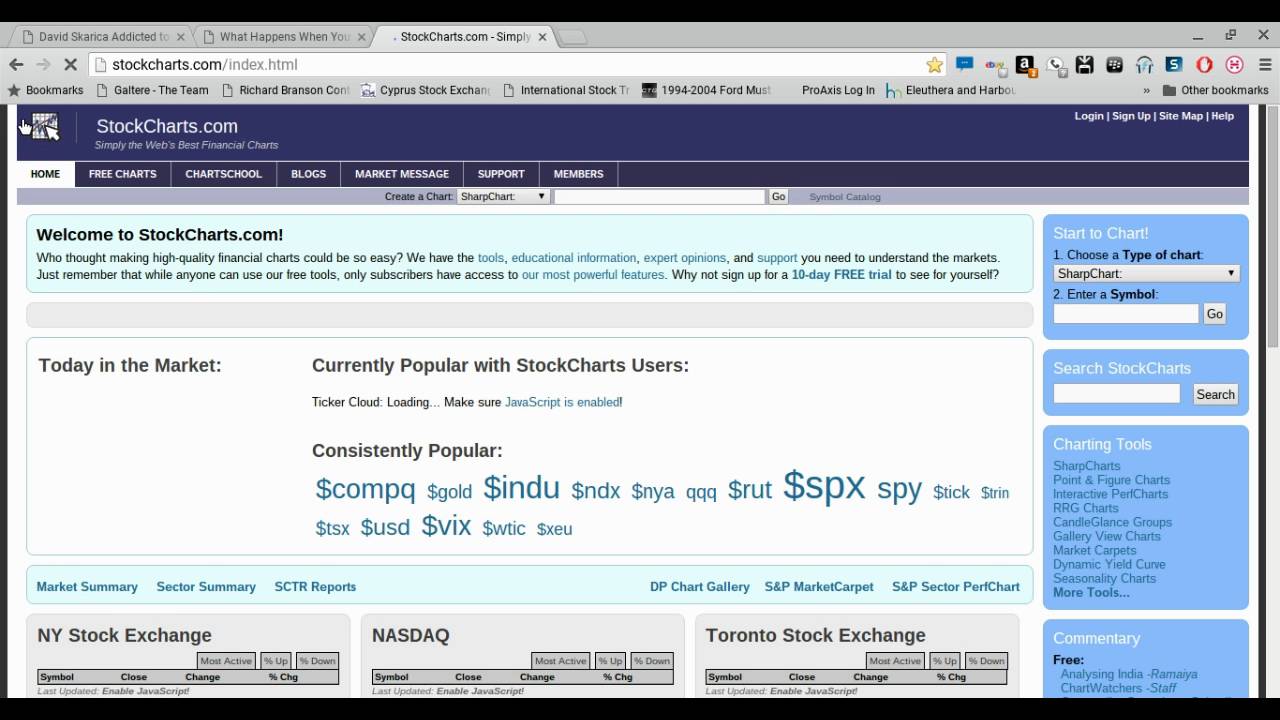Click the black download-to-device extension icon

tap(1085, 64)
